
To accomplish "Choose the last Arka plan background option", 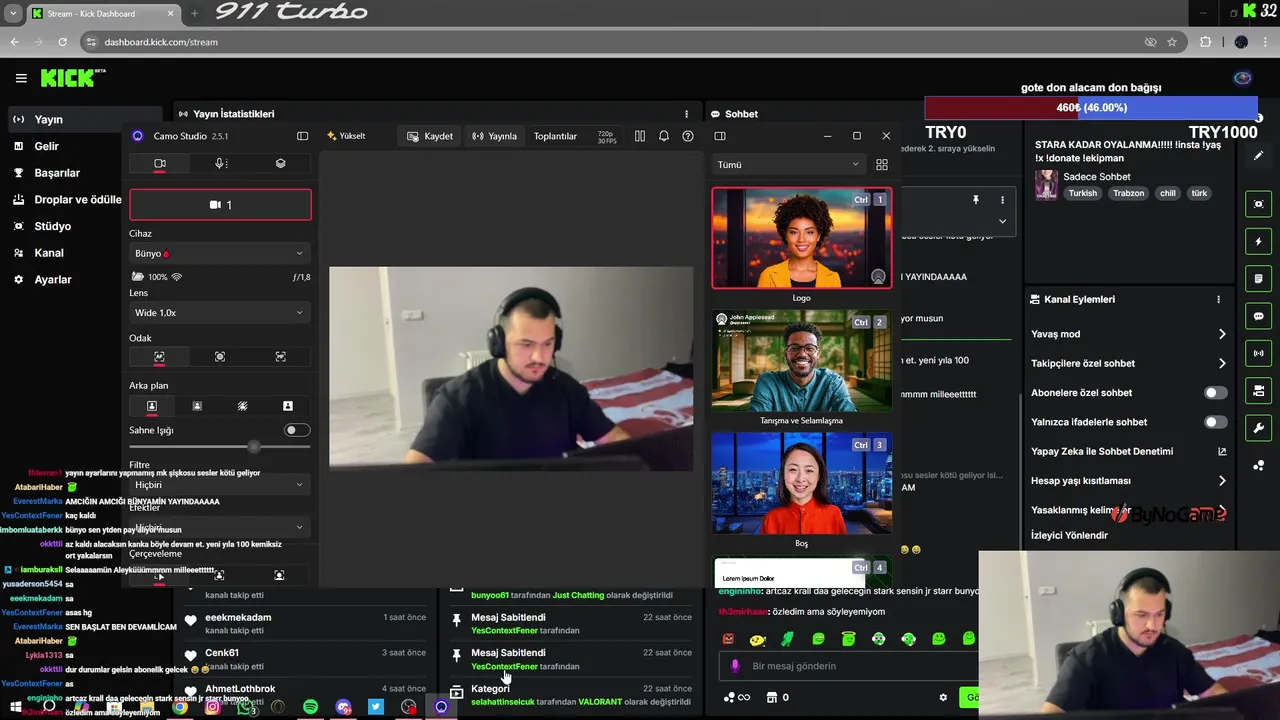I will click(288, 406).
